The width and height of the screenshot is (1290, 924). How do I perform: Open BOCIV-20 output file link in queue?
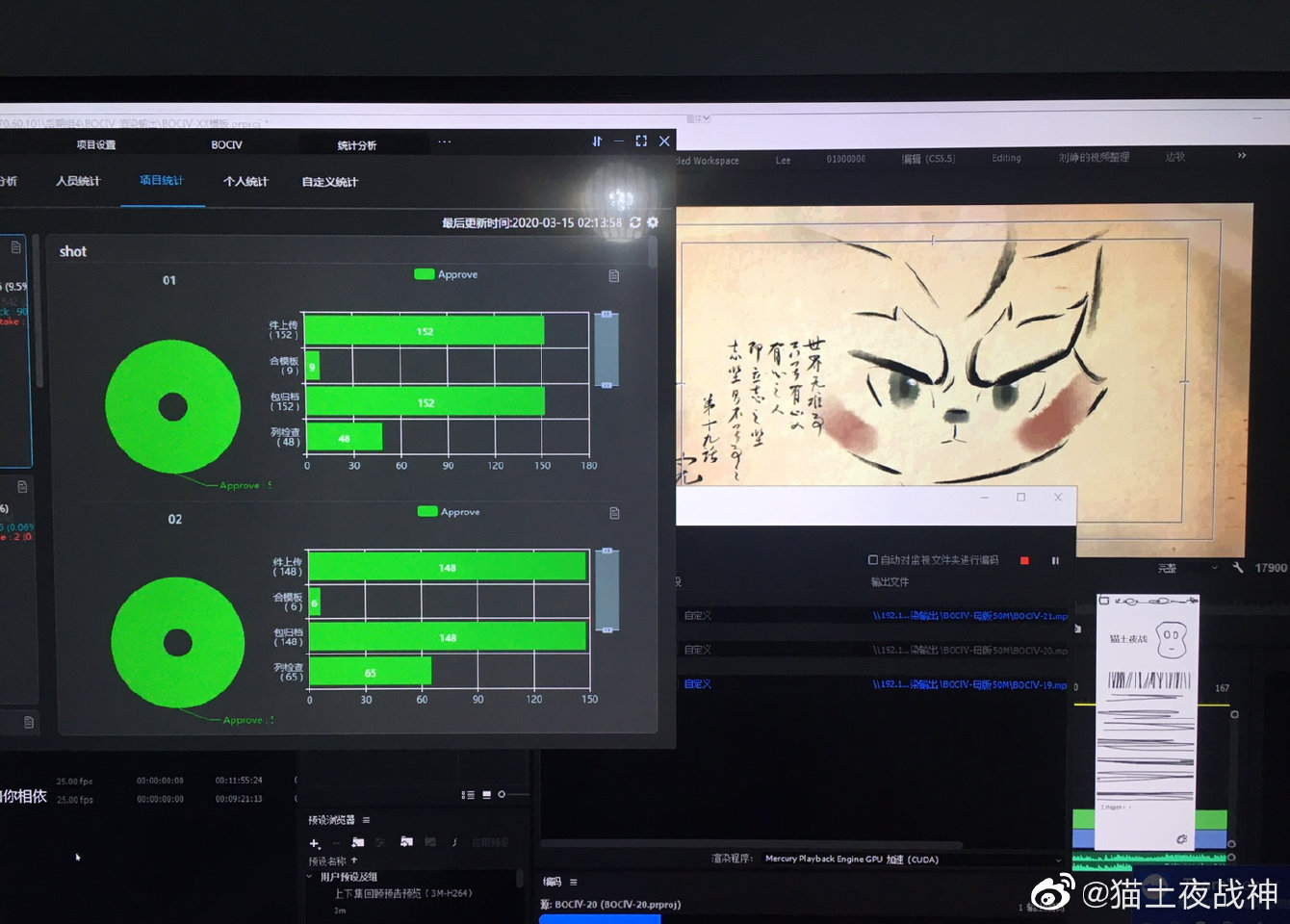point(969,651)
